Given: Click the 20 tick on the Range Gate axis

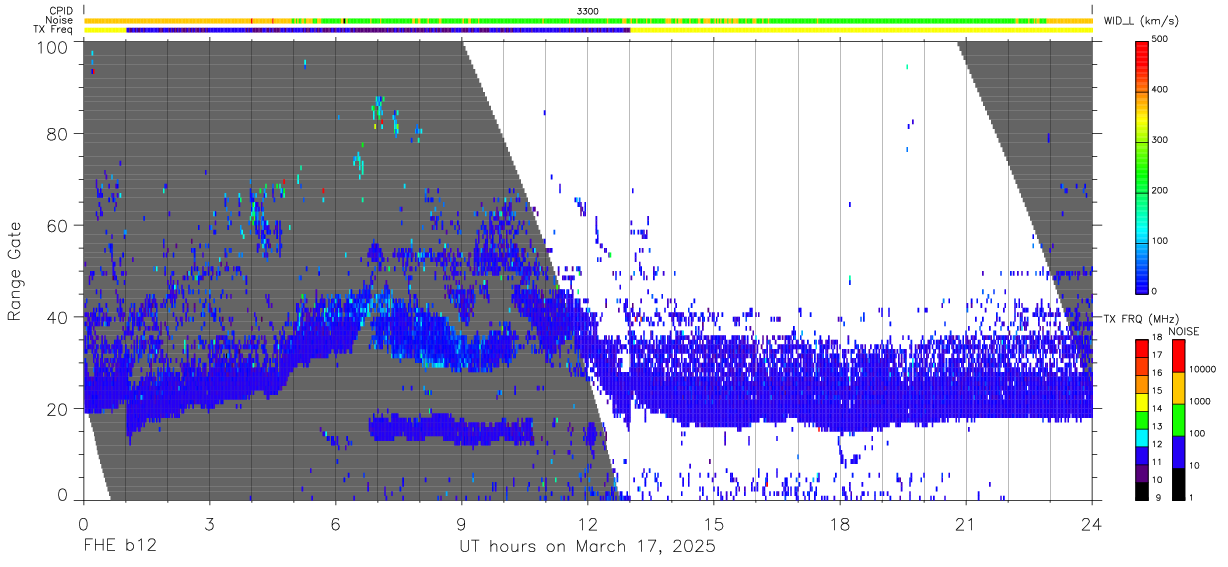Looking at the screenshot, I should click(59, 409).
